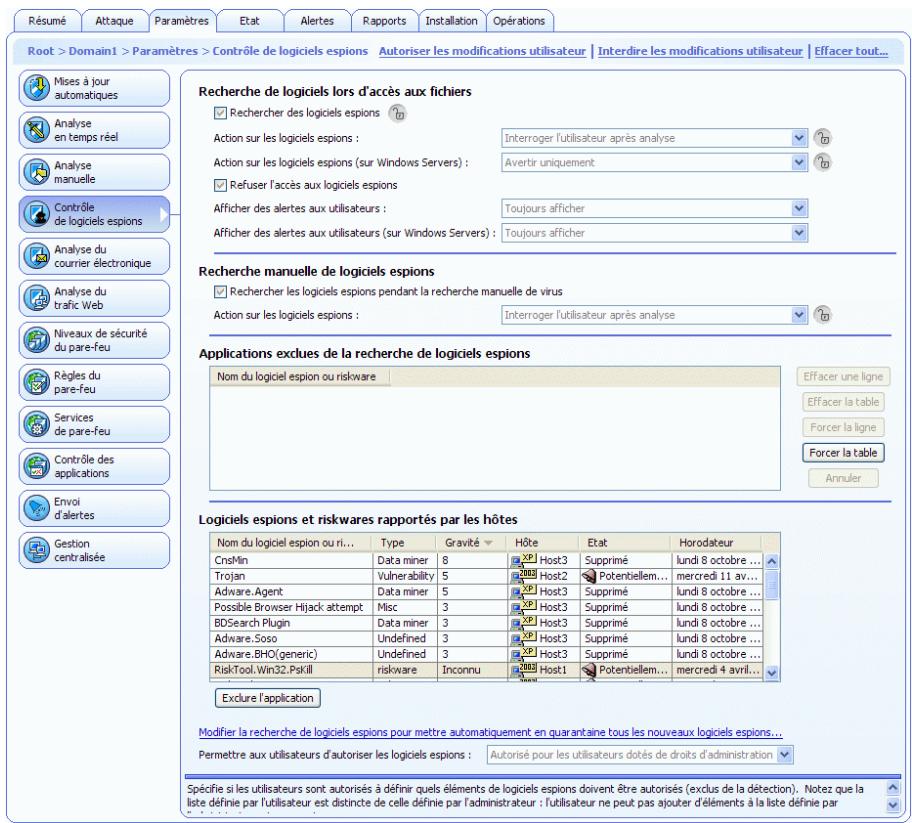912x823 pixels.
Task: Click Domain1 in the breadcrumb
Action: [x=93, y=51]
